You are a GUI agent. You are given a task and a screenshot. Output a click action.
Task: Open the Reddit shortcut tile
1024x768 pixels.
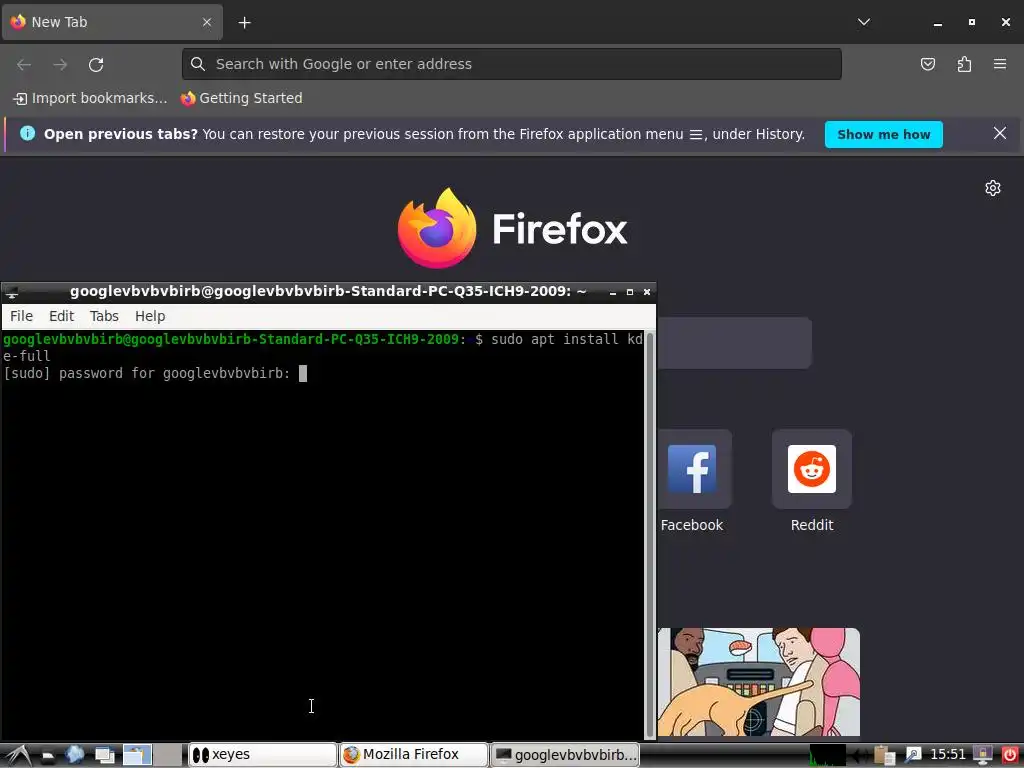pyautogui.click(x=812, y=469)
